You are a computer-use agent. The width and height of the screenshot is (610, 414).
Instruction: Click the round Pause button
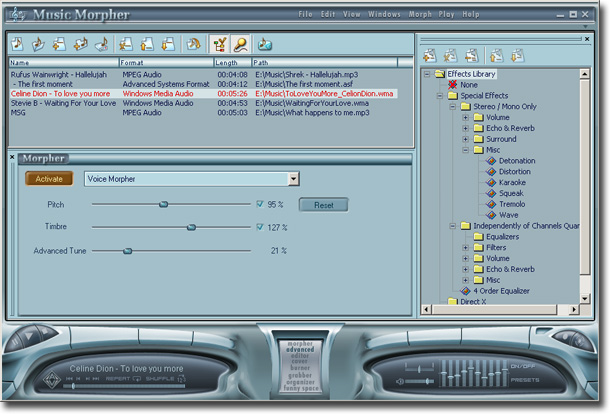[14, 342]
